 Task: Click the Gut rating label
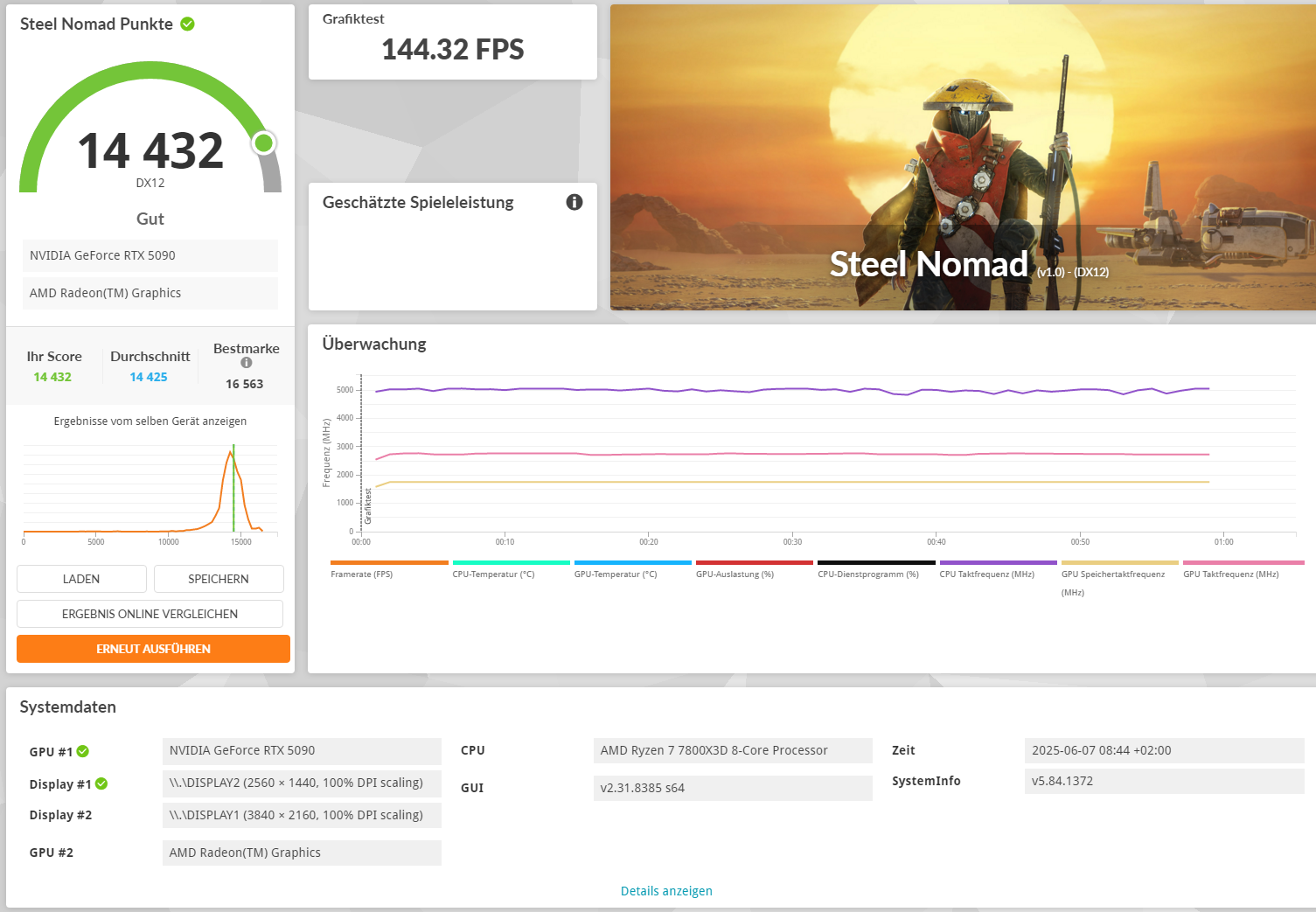tap(150, 219)
